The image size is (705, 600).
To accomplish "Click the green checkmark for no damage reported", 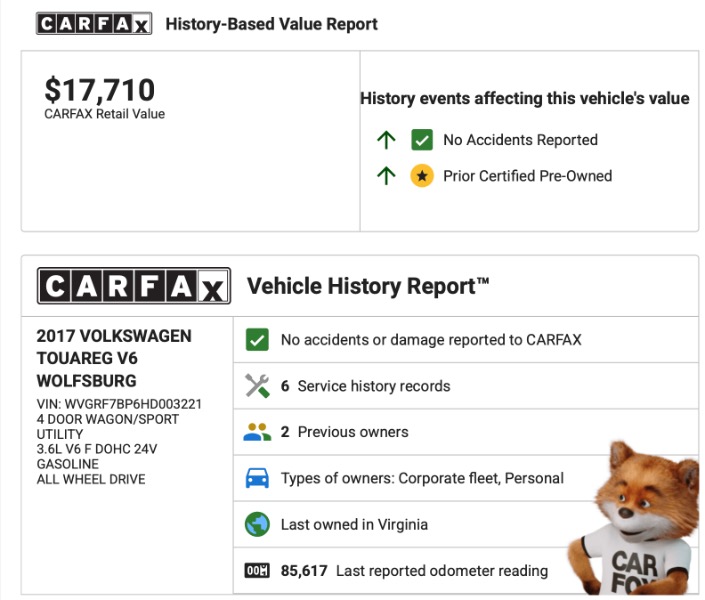I will pyautogui.click(x=257, y=340).
